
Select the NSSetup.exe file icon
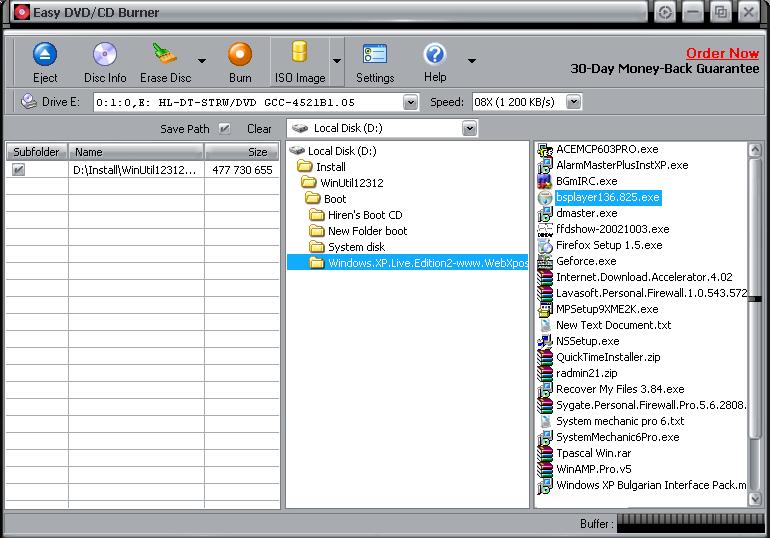545,341
